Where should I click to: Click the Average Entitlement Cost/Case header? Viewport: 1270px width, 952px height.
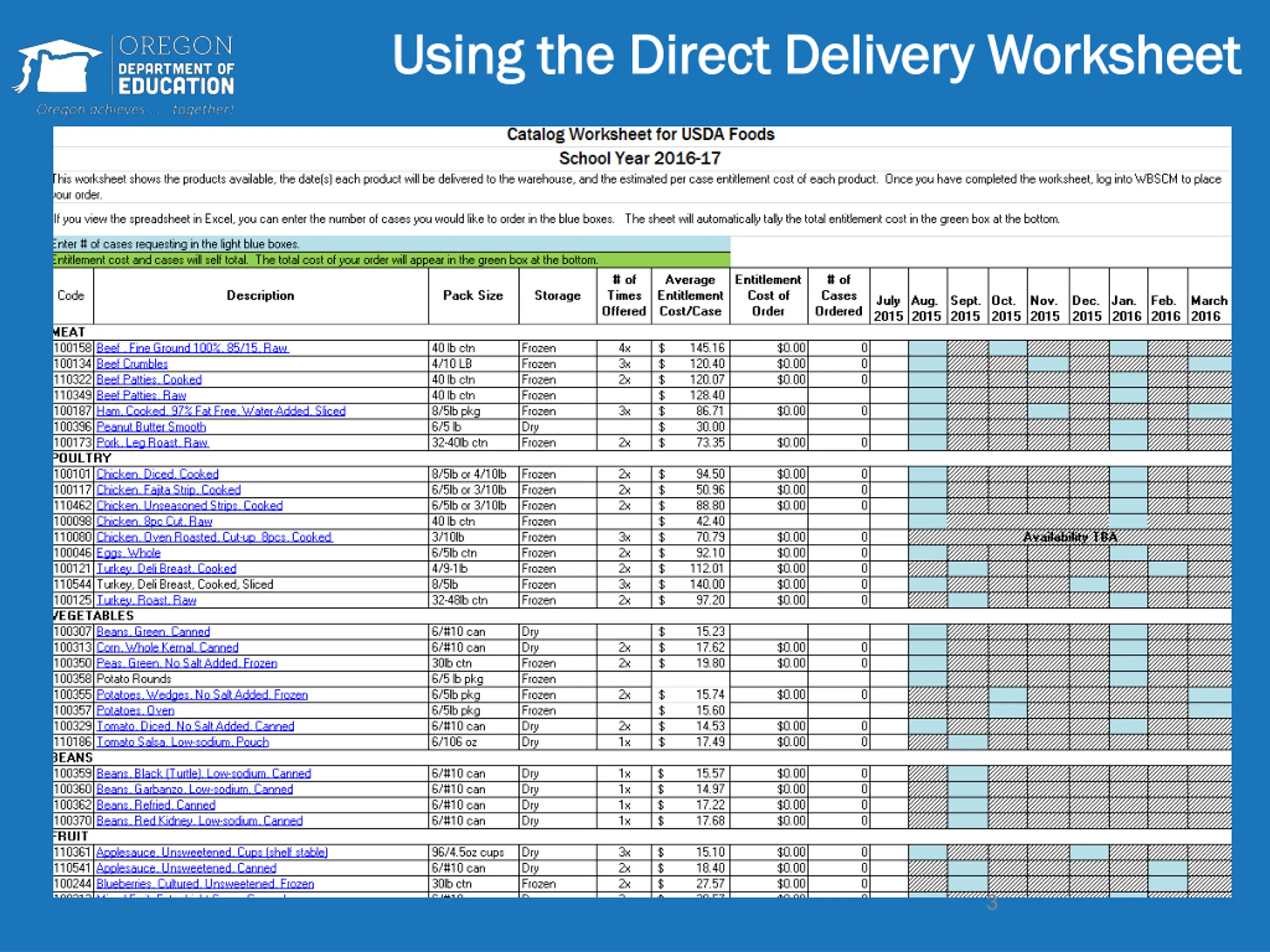point(691,296)
